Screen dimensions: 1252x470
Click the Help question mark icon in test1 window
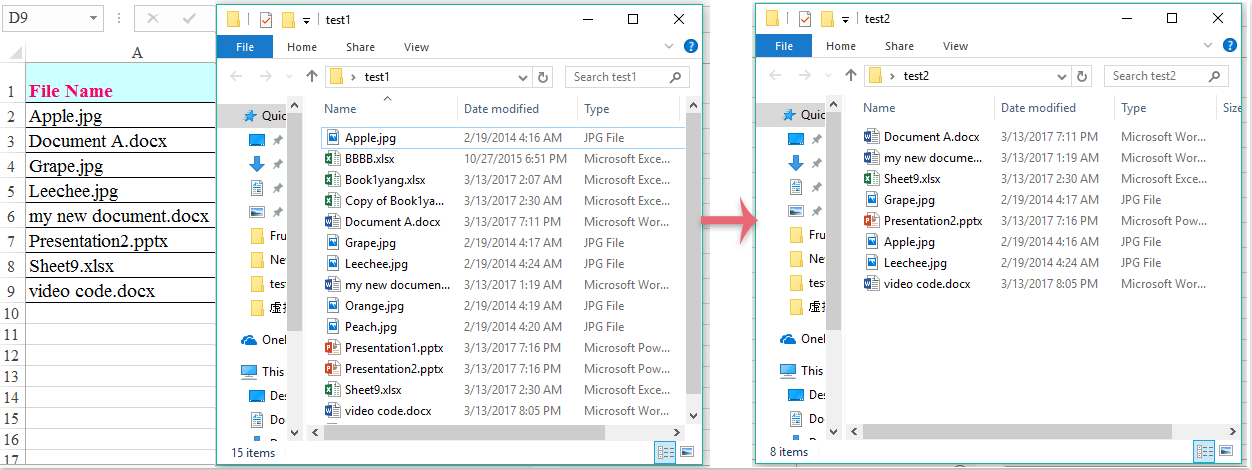pyautogui.click(x=690, y=46)
